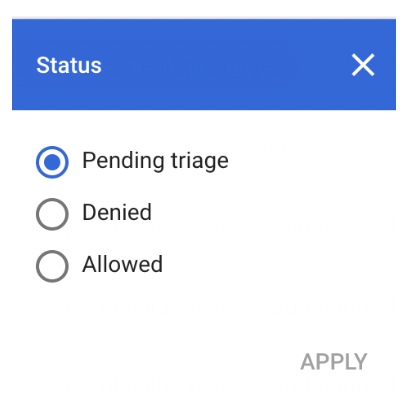Dismiss the dialog using the X icon
418x408 pixels.
click(x=363, y=65)
